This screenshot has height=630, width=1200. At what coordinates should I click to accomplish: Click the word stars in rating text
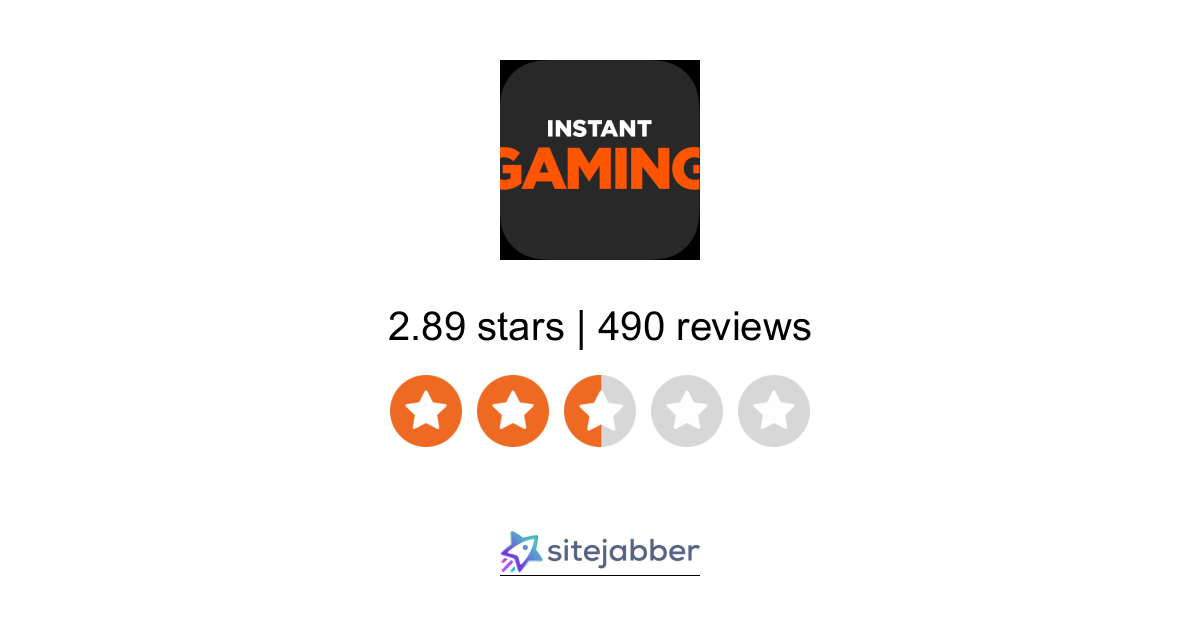pos(520,327)
